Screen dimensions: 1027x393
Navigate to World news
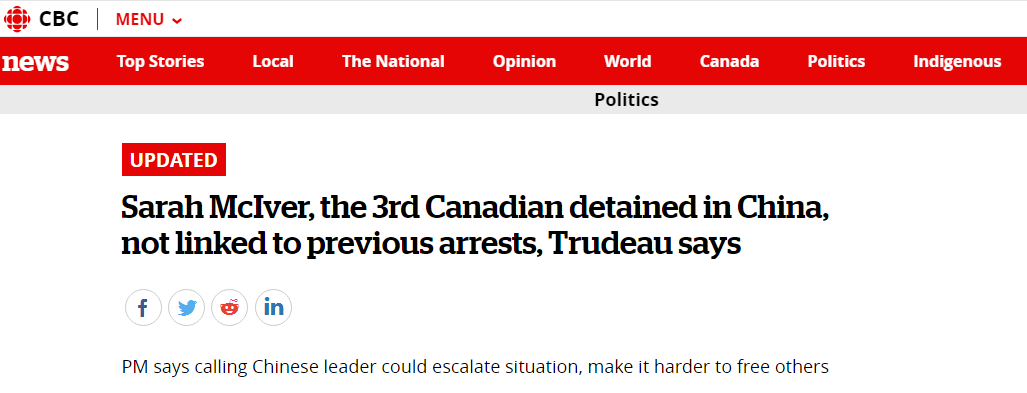(627, 62)
